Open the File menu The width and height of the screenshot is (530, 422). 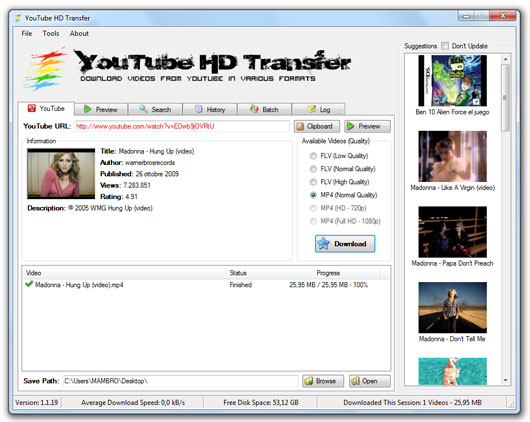point(27,33)
